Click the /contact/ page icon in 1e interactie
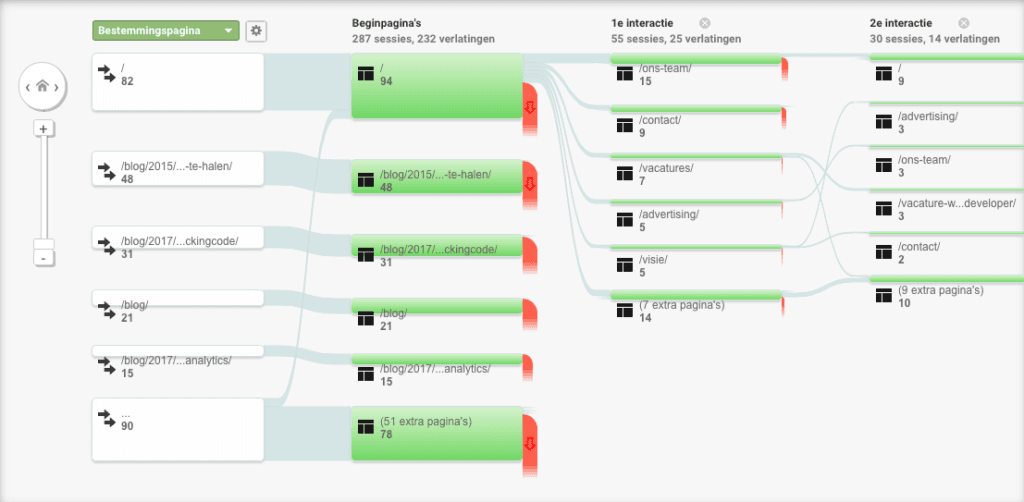The height and width of the screenshot is (502, 1024). 626,126
